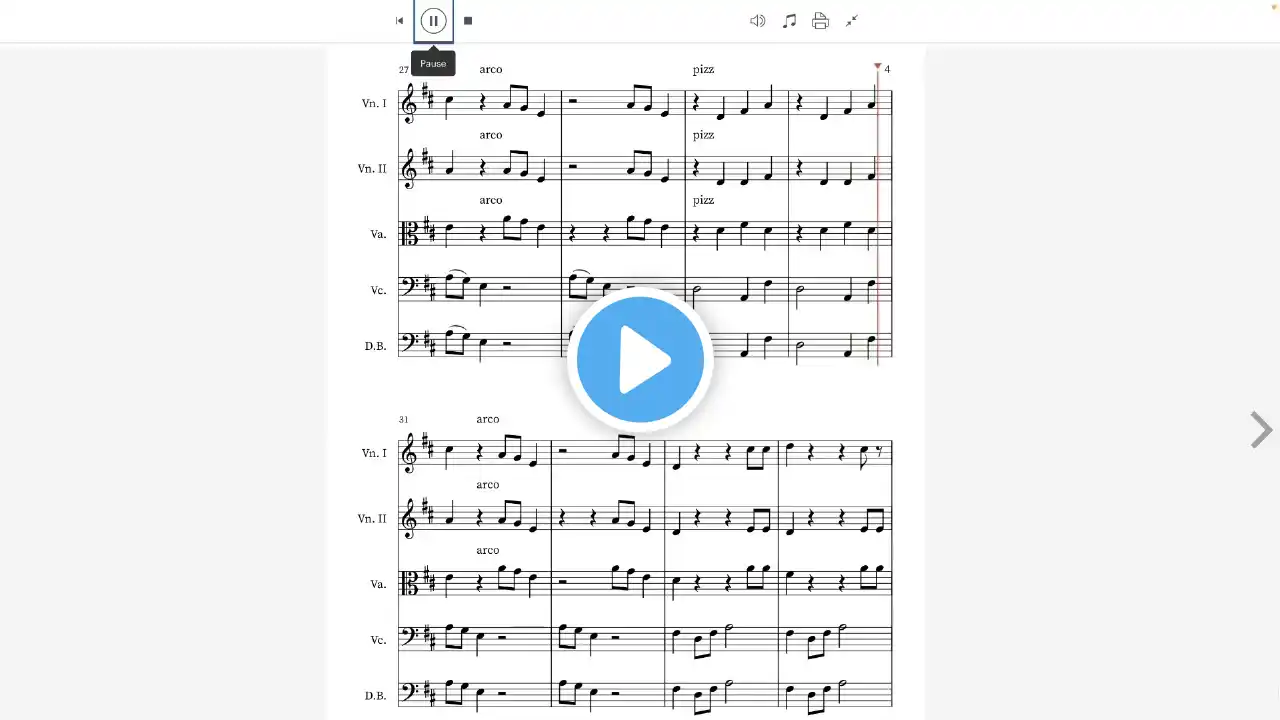Select the last measure of bottom Vn. I staff
The image size is (1280, 720).
pos(835,453)
